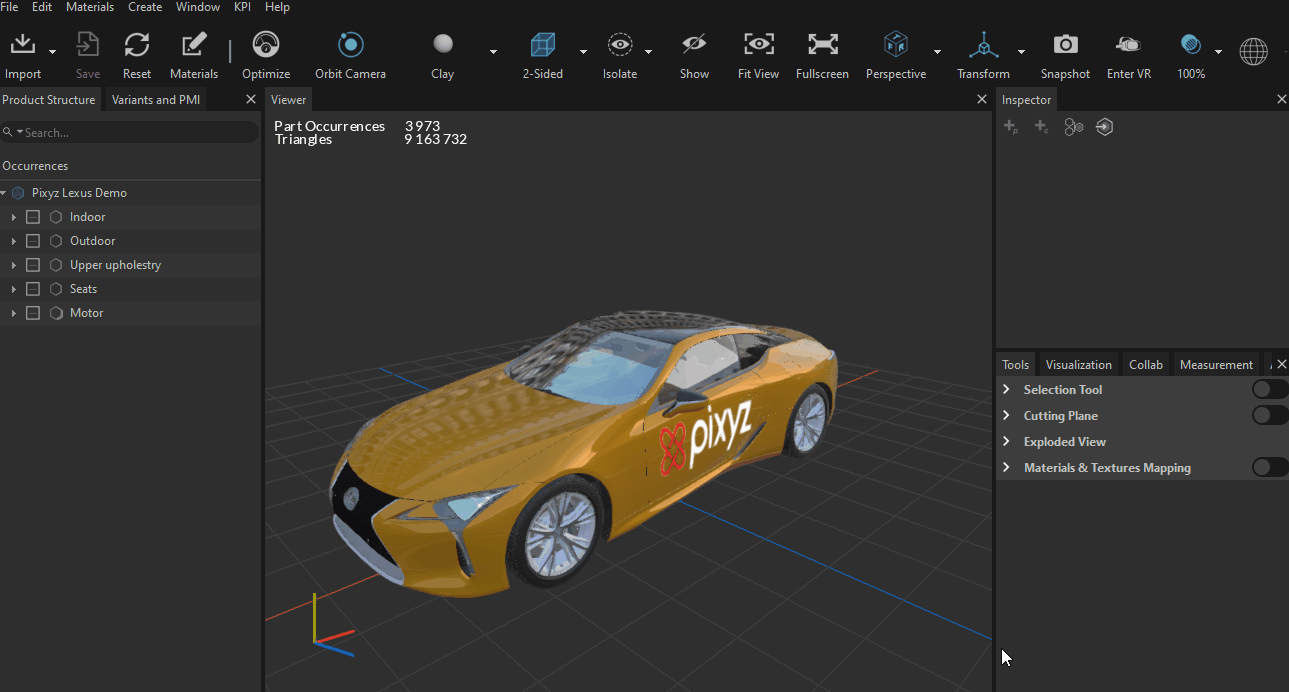Enable the Cutting Plane switch

[x=1268, y=416]
